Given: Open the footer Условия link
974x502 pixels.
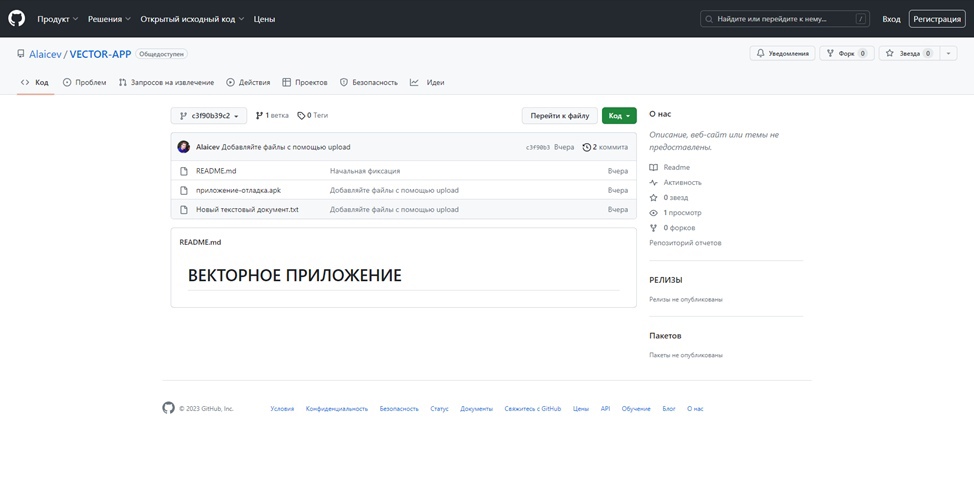Looking at the screenshot, I should coord(282,409).
